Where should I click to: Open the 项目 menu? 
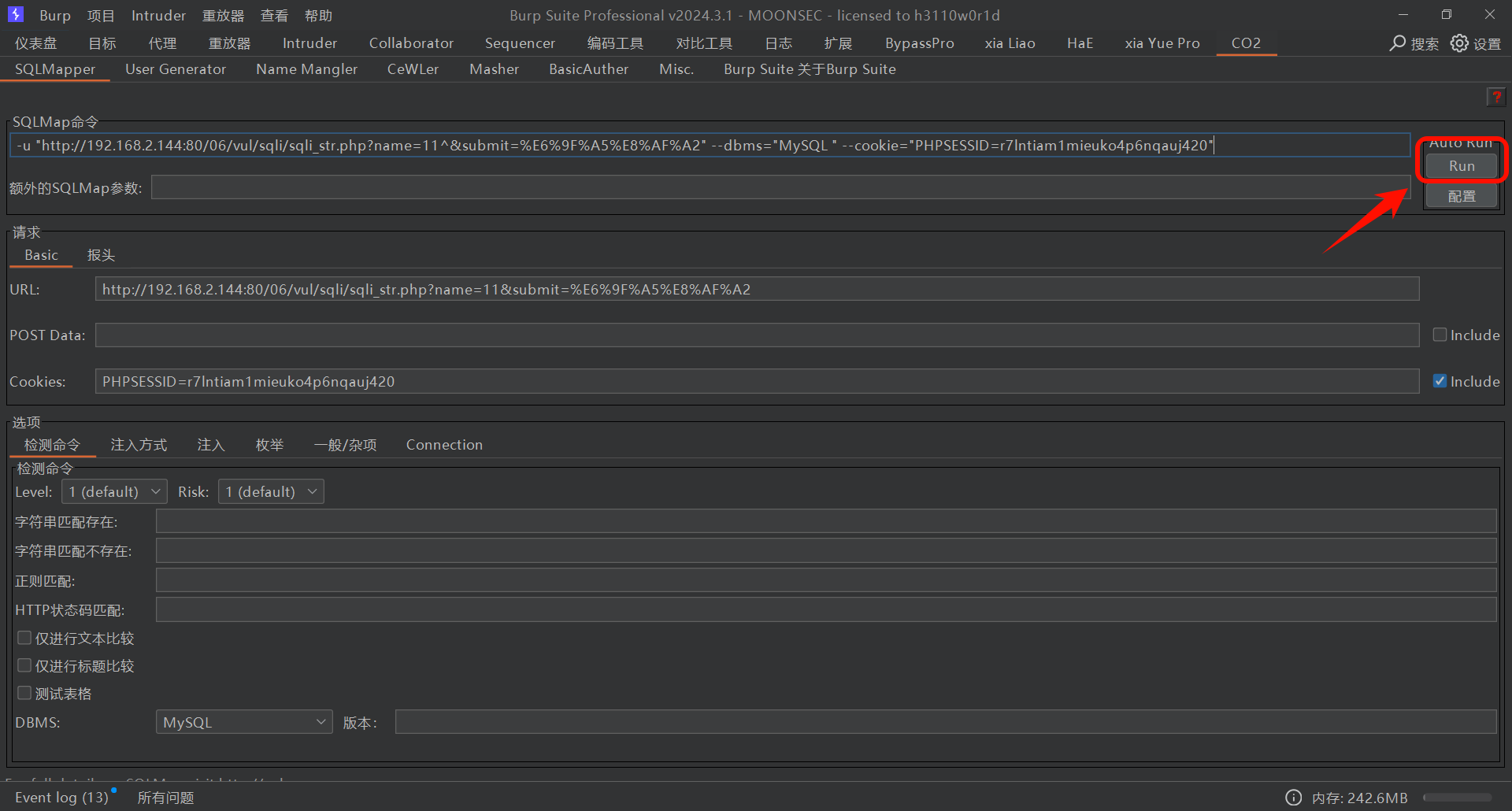[x=101, y=16]
